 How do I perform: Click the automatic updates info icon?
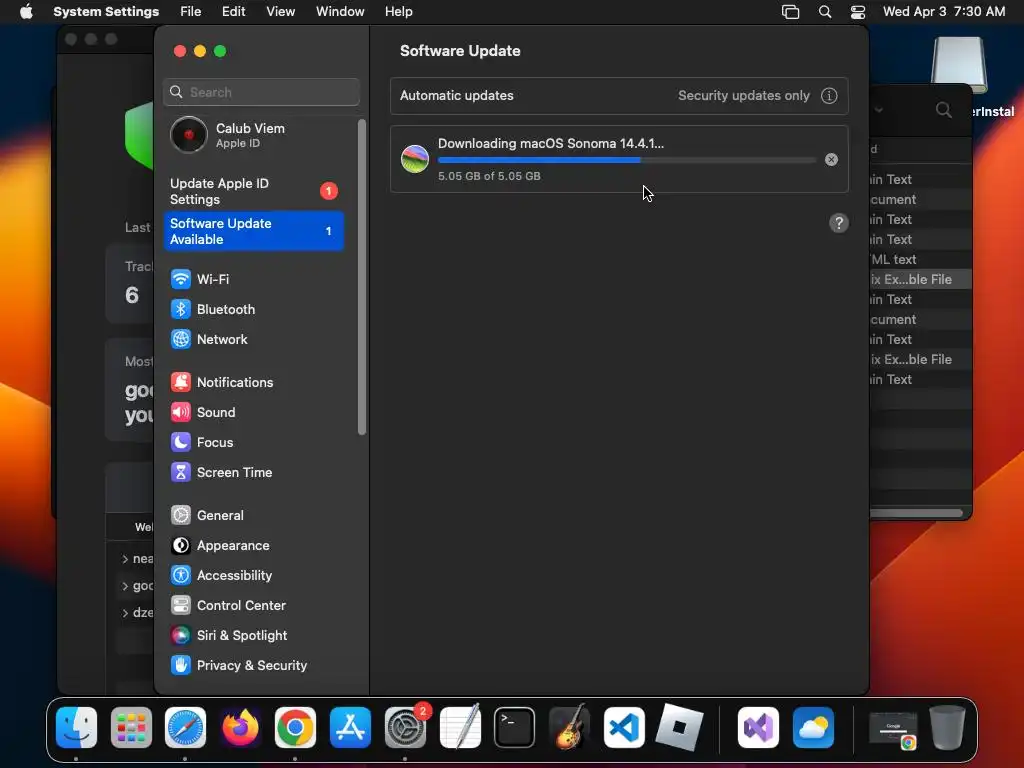[x=829, y=95]
